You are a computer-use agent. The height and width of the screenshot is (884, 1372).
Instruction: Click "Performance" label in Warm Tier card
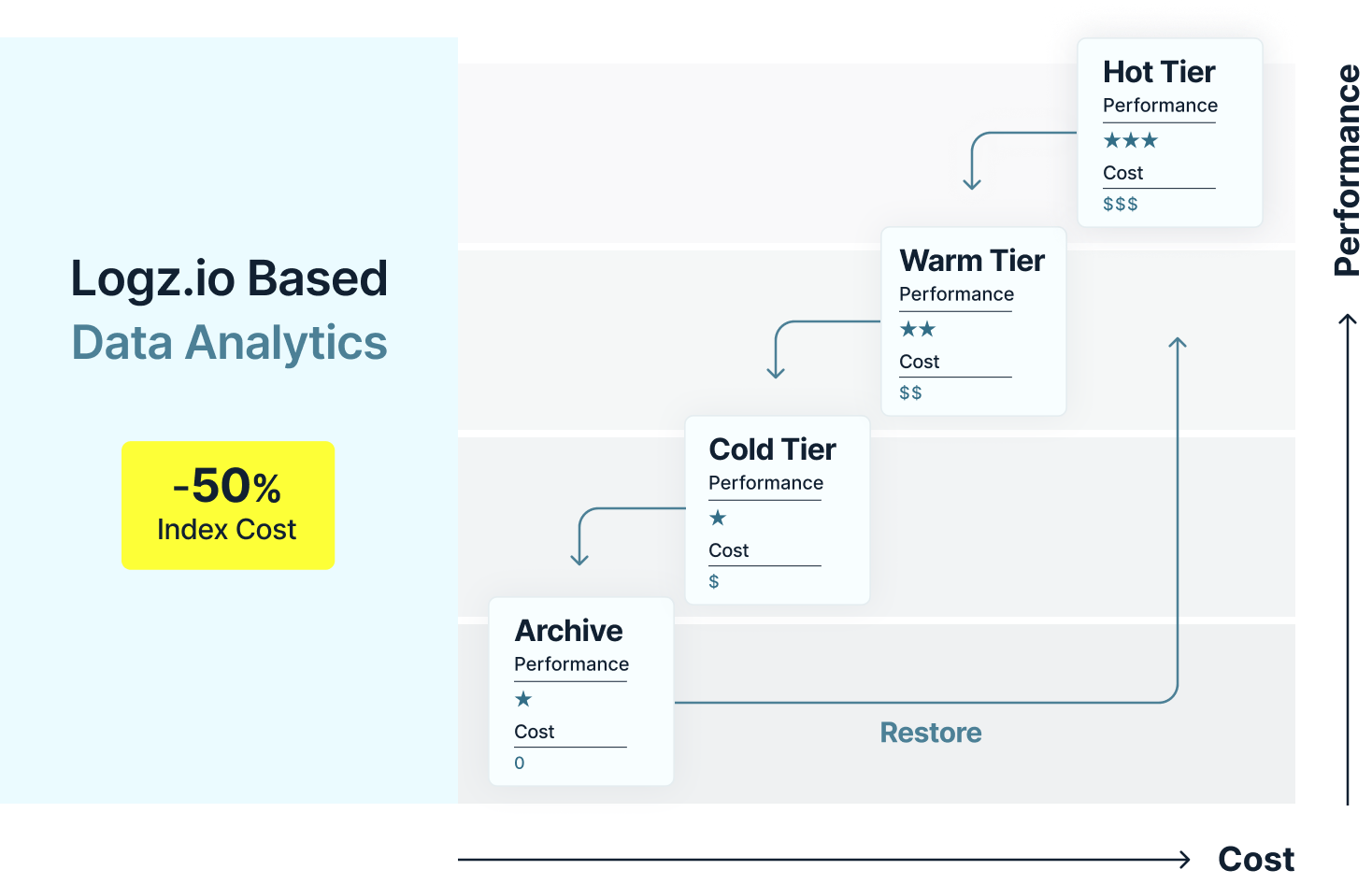pyautogui.click(x=956, y=294)
